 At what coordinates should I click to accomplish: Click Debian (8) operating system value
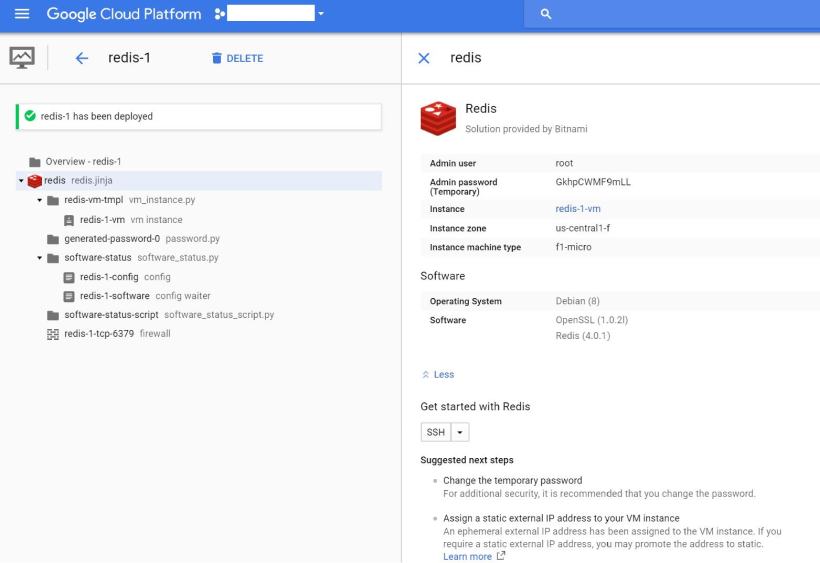[x=577, y=301]
